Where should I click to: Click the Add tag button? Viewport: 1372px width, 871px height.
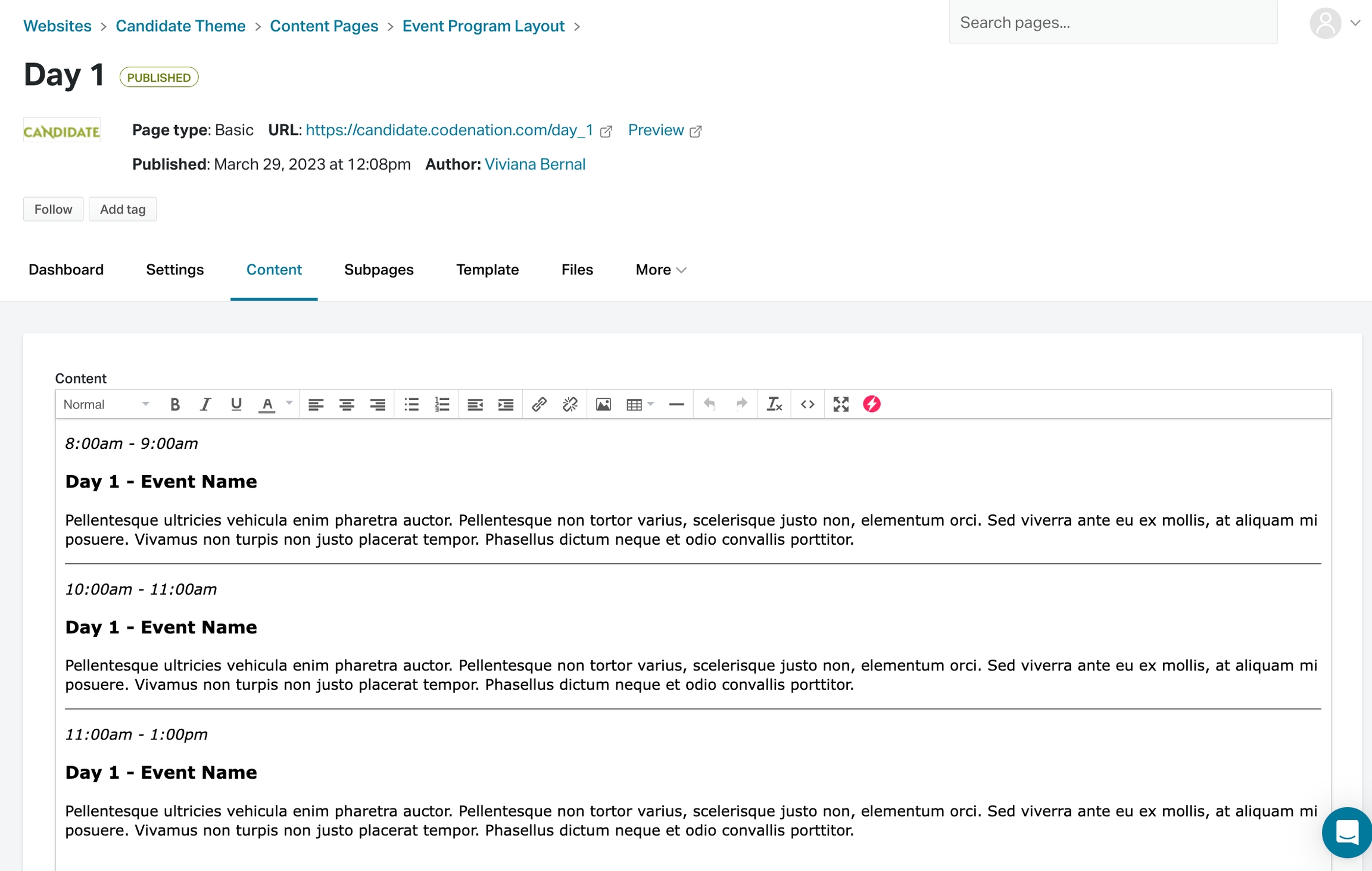pos(122,209)
